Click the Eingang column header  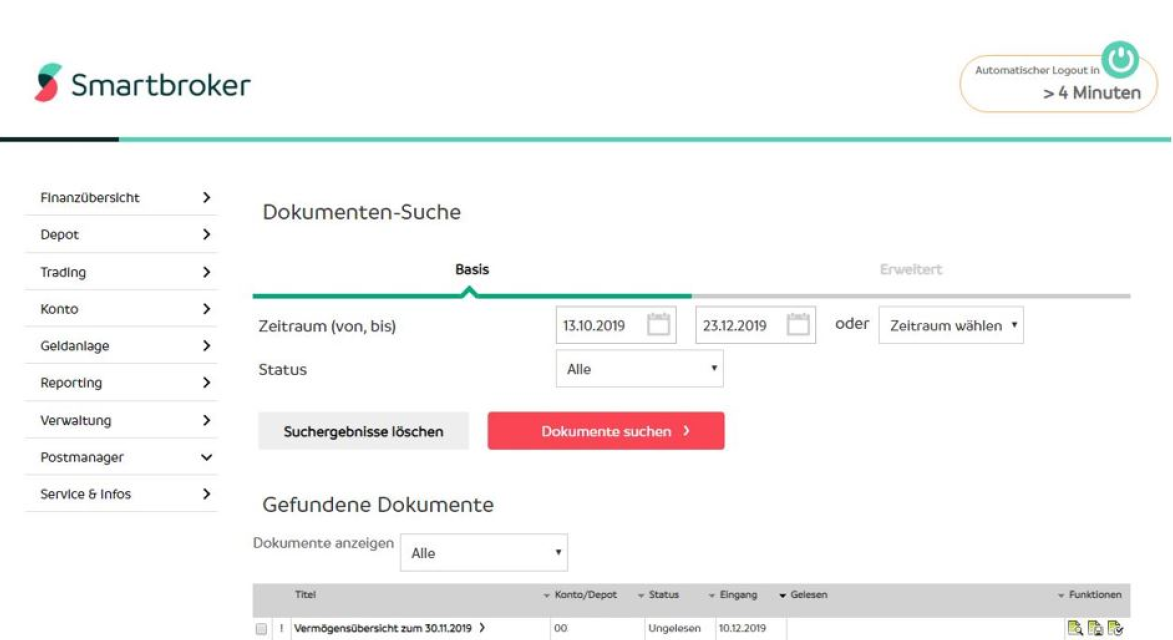tap(738, 595)
